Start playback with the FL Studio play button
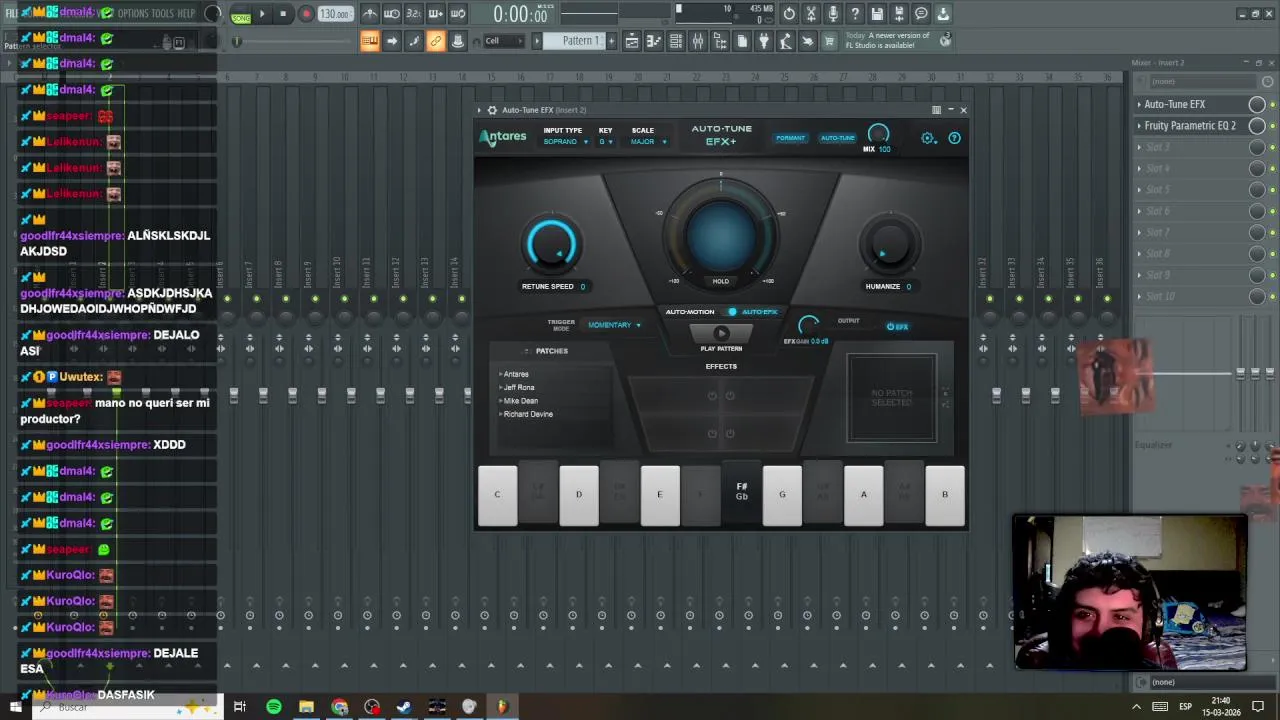The width and height of the screenshot is (1280, 720). click(x=262, y=14)
